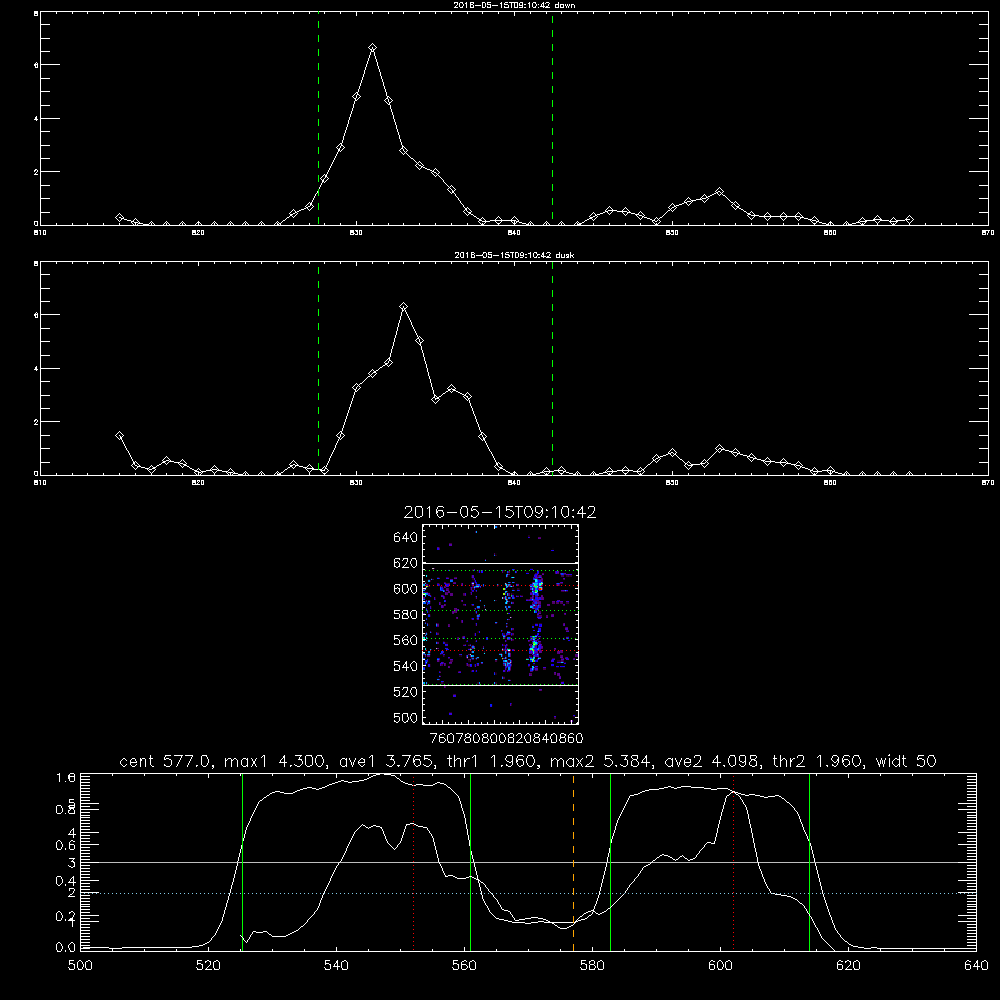Click the 500 label on spectral image y-axis
The height and width of the screenshot is (1000, 1000).
pyautogui.click(x=406, y=718)
